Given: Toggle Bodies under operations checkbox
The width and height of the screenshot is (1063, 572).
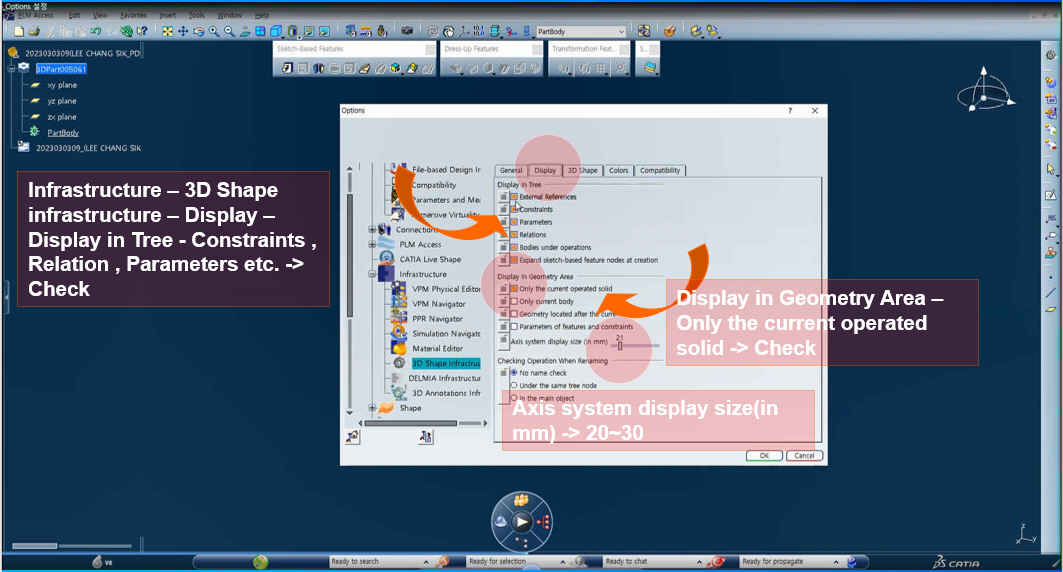Looking at the screenshot, I should [x=515, y=247].
